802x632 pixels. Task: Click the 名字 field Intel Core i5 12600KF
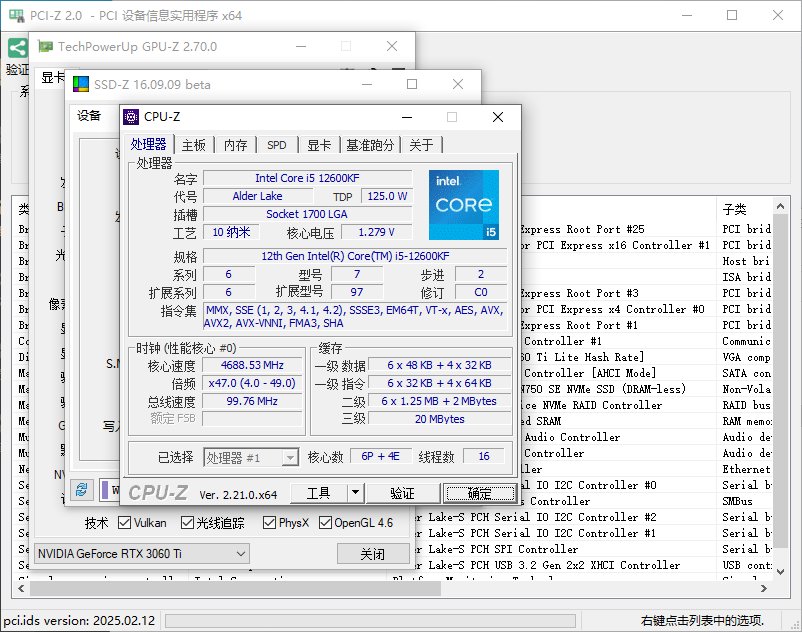(307, 178)
